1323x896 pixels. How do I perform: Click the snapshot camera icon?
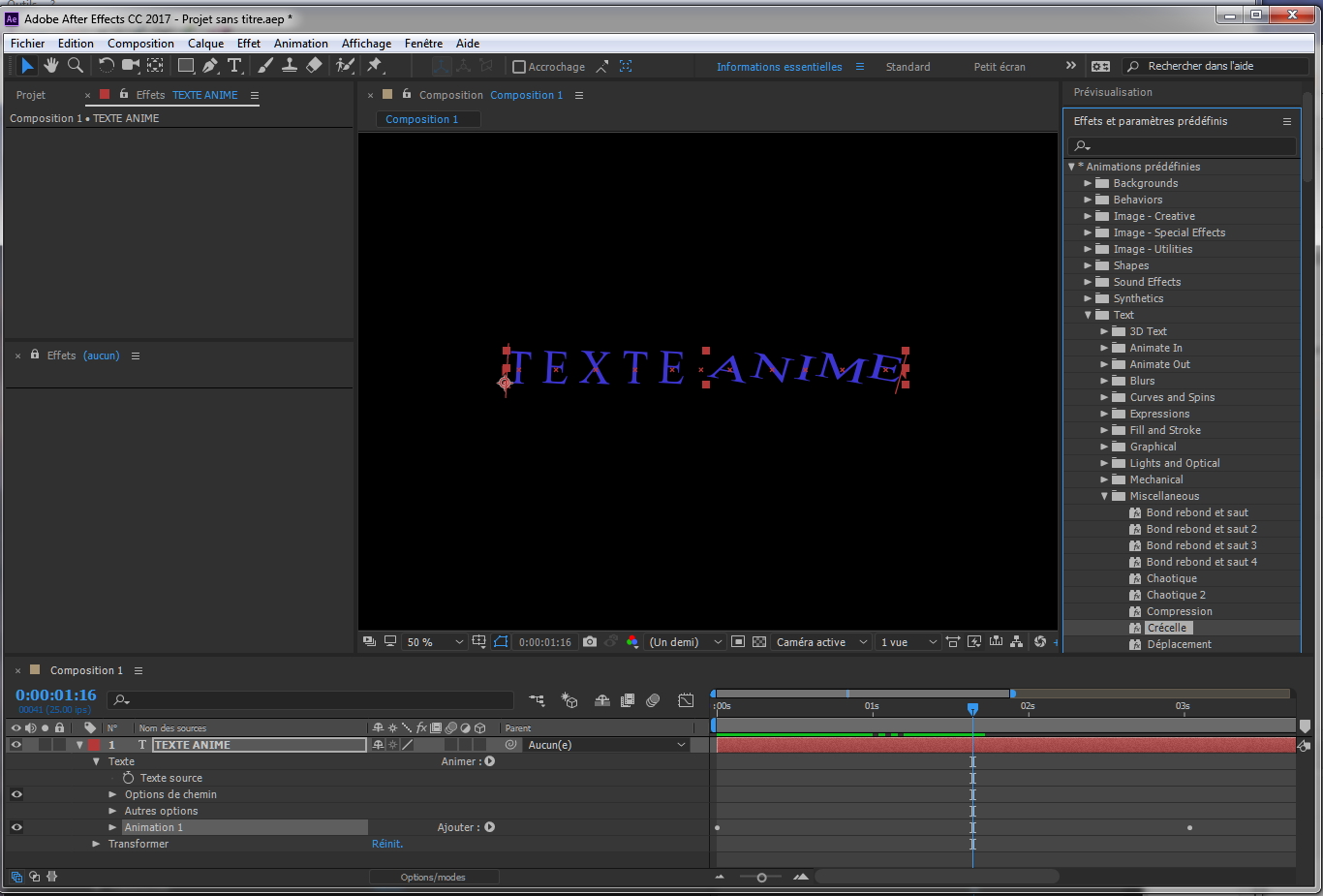pos(590,642)
